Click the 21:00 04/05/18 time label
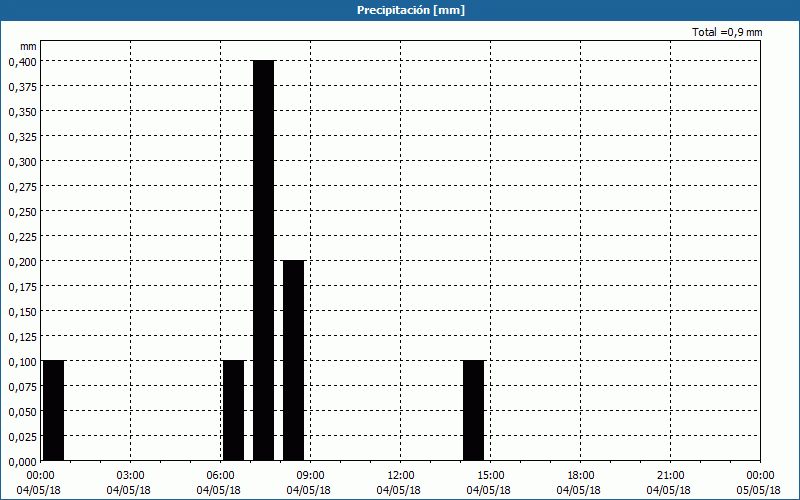This screenshot has height=500, width=800. click(x=668, y=483)
